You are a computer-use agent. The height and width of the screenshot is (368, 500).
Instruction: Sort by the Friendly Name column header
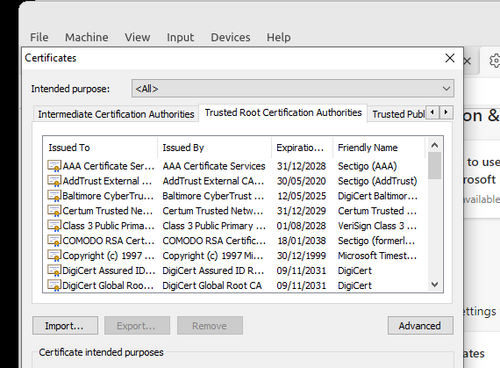[379, 147]
